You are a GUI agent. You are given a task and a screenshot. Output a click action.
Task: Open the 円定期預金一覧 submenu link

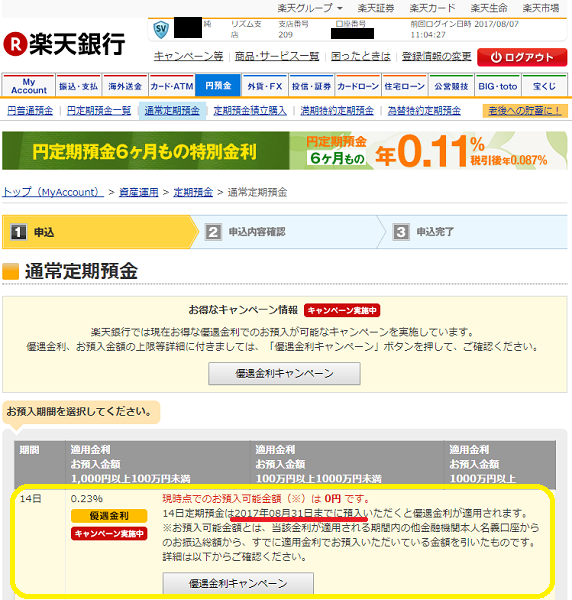coord(99,111)
